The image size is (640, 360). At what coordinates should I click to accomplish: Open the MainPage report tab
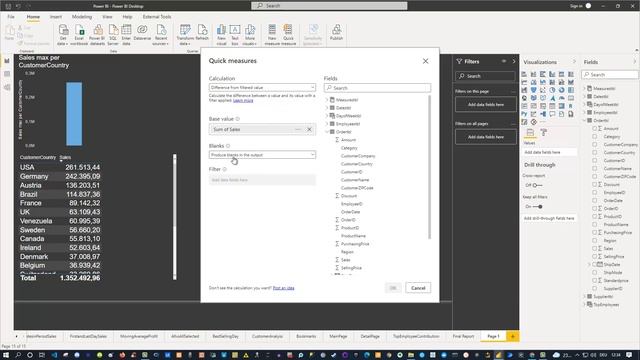coord(338,336)
